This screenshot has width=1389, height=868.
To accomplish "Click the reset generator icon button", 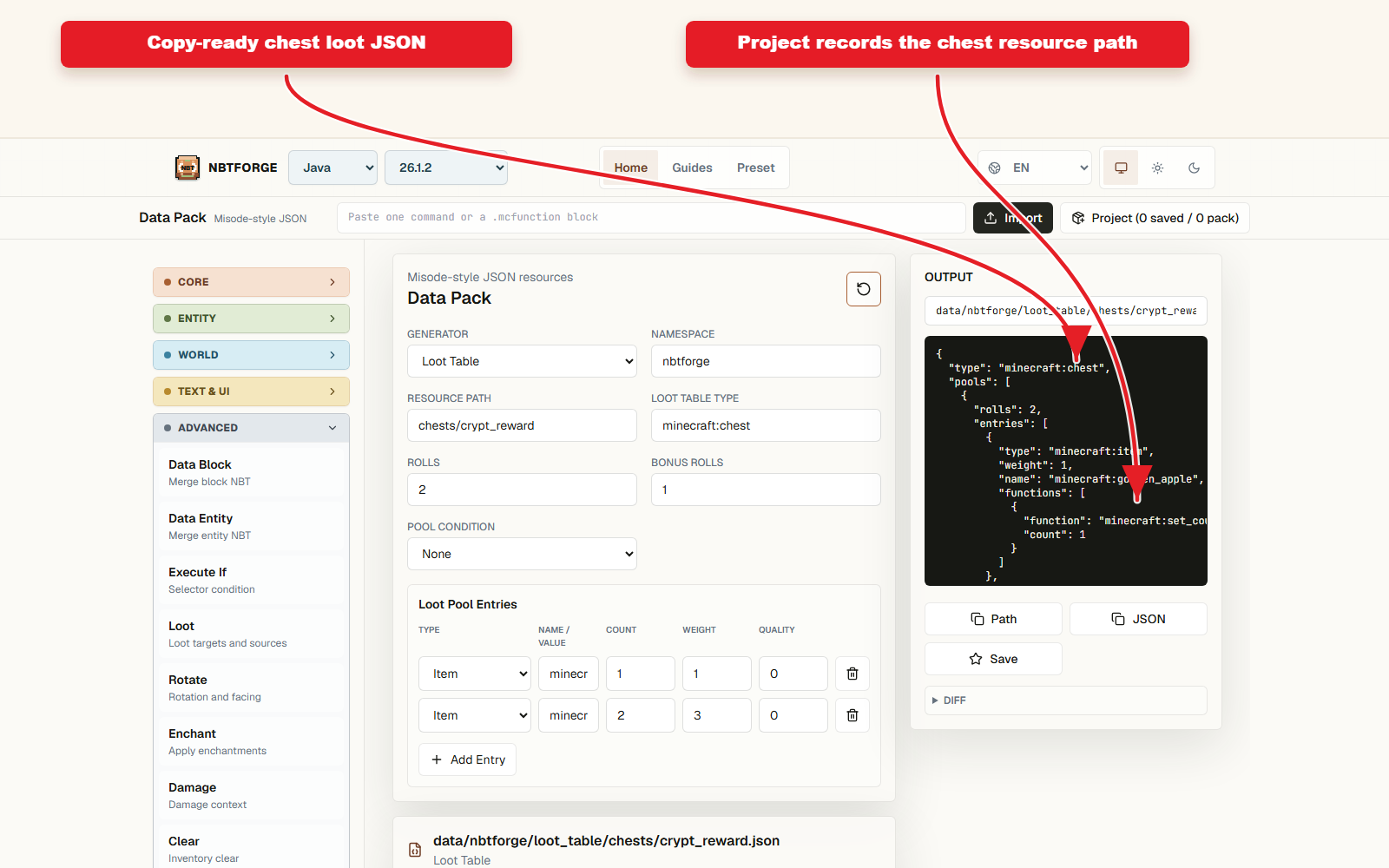I will click(x=863, y=289).
